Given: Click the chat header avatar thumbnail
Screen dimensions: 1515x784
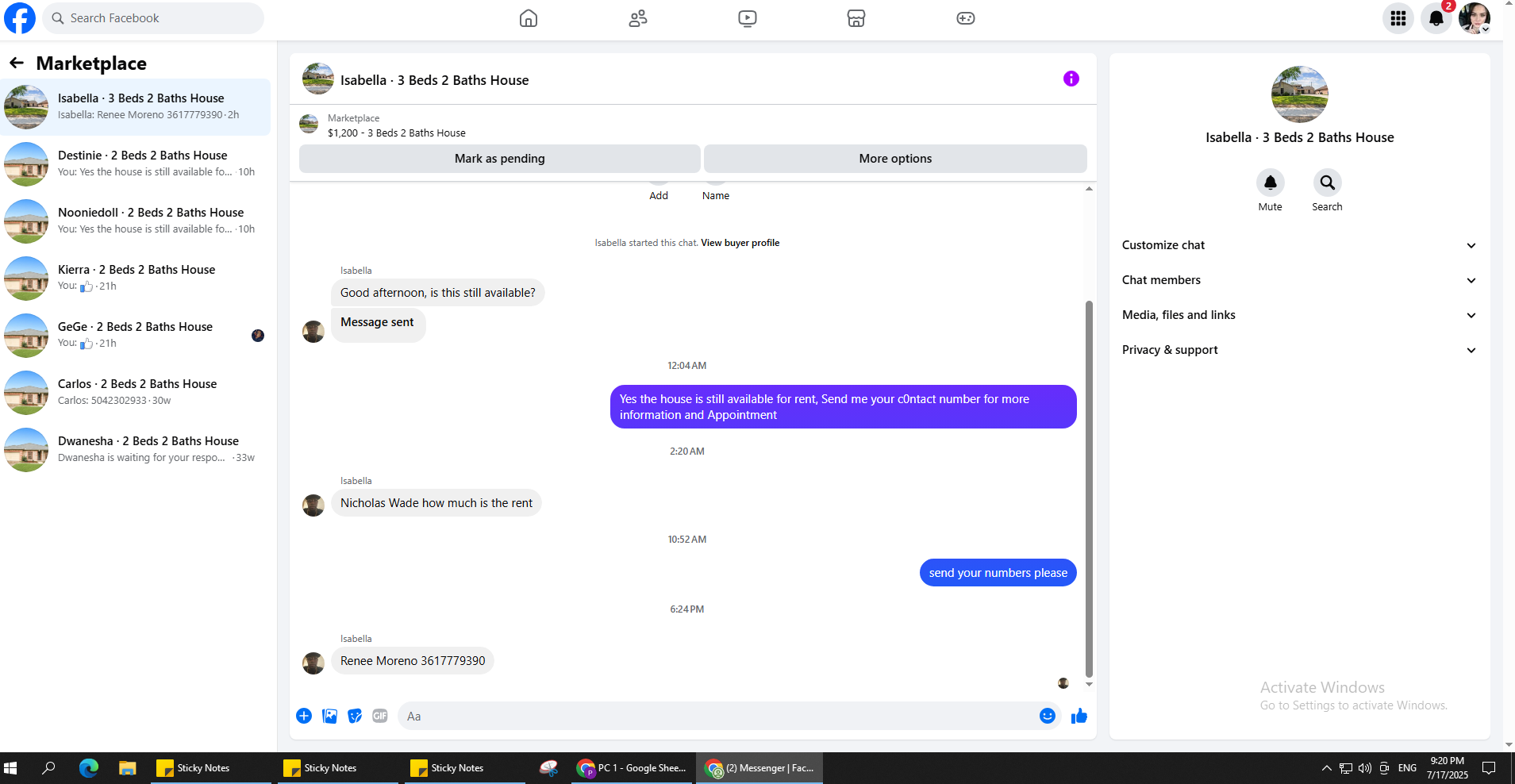Looking at the screenshot, I should click(x=318, y=79).
